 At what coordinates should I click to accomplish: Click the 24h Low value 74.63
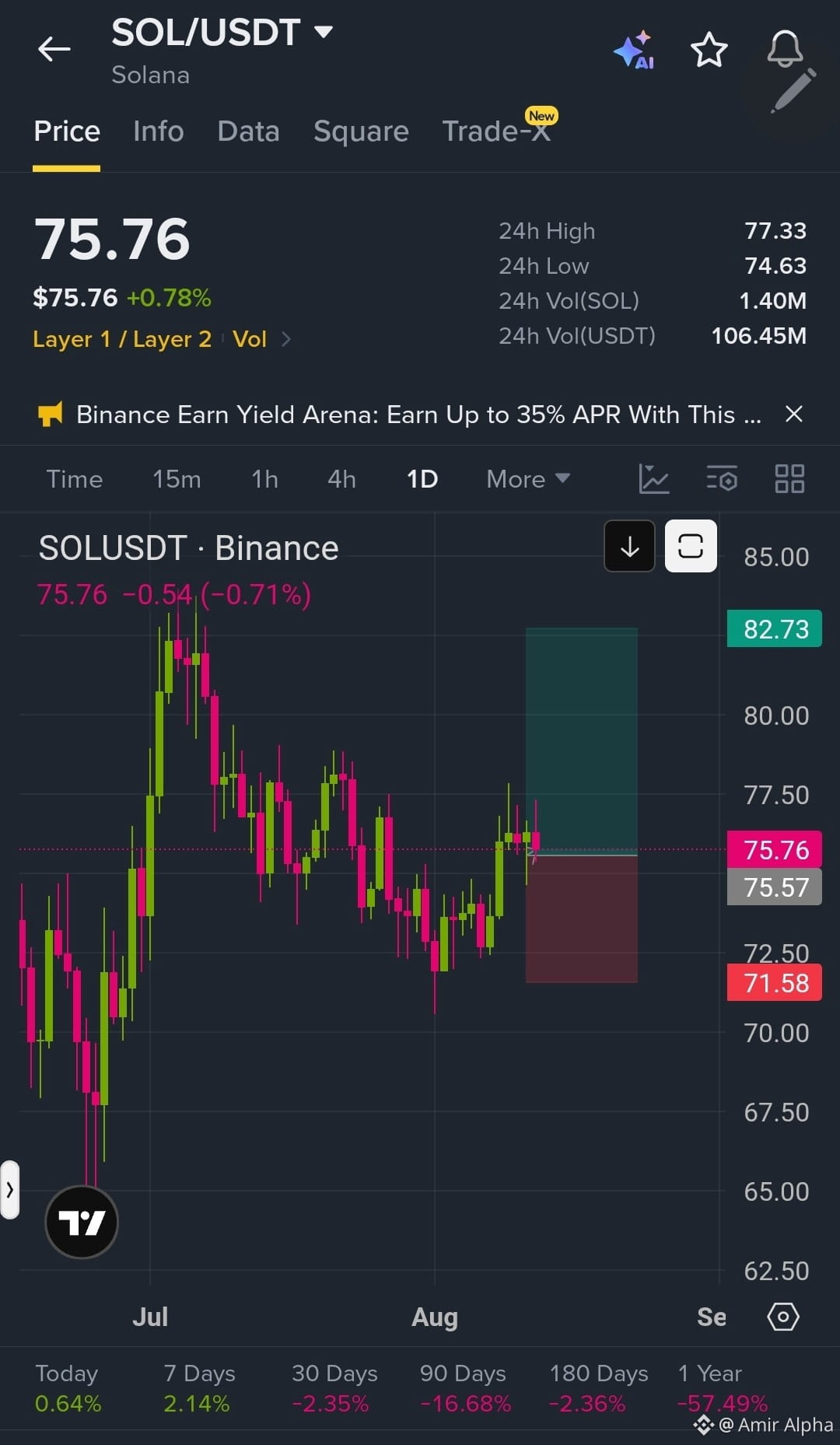coord(775,266)
